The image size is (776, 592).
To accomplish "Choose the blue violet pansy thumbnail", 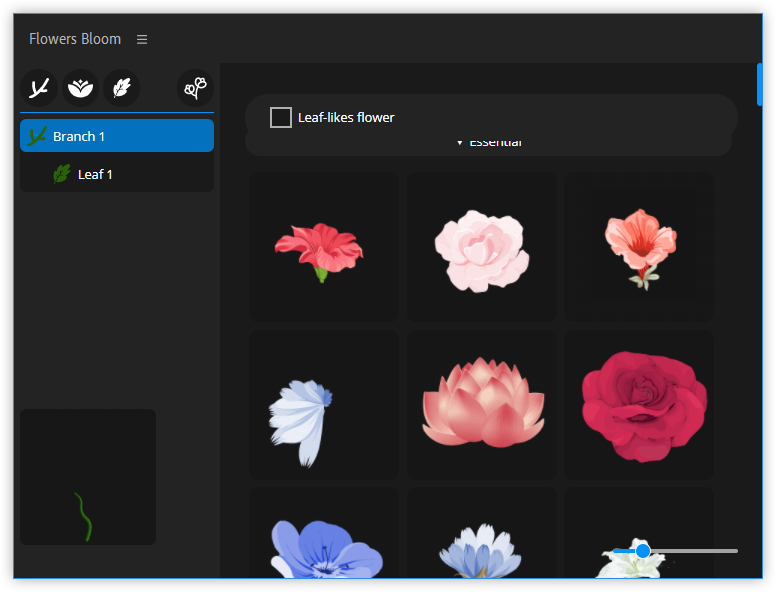I will pyautogui.click(x=324, y=533).
